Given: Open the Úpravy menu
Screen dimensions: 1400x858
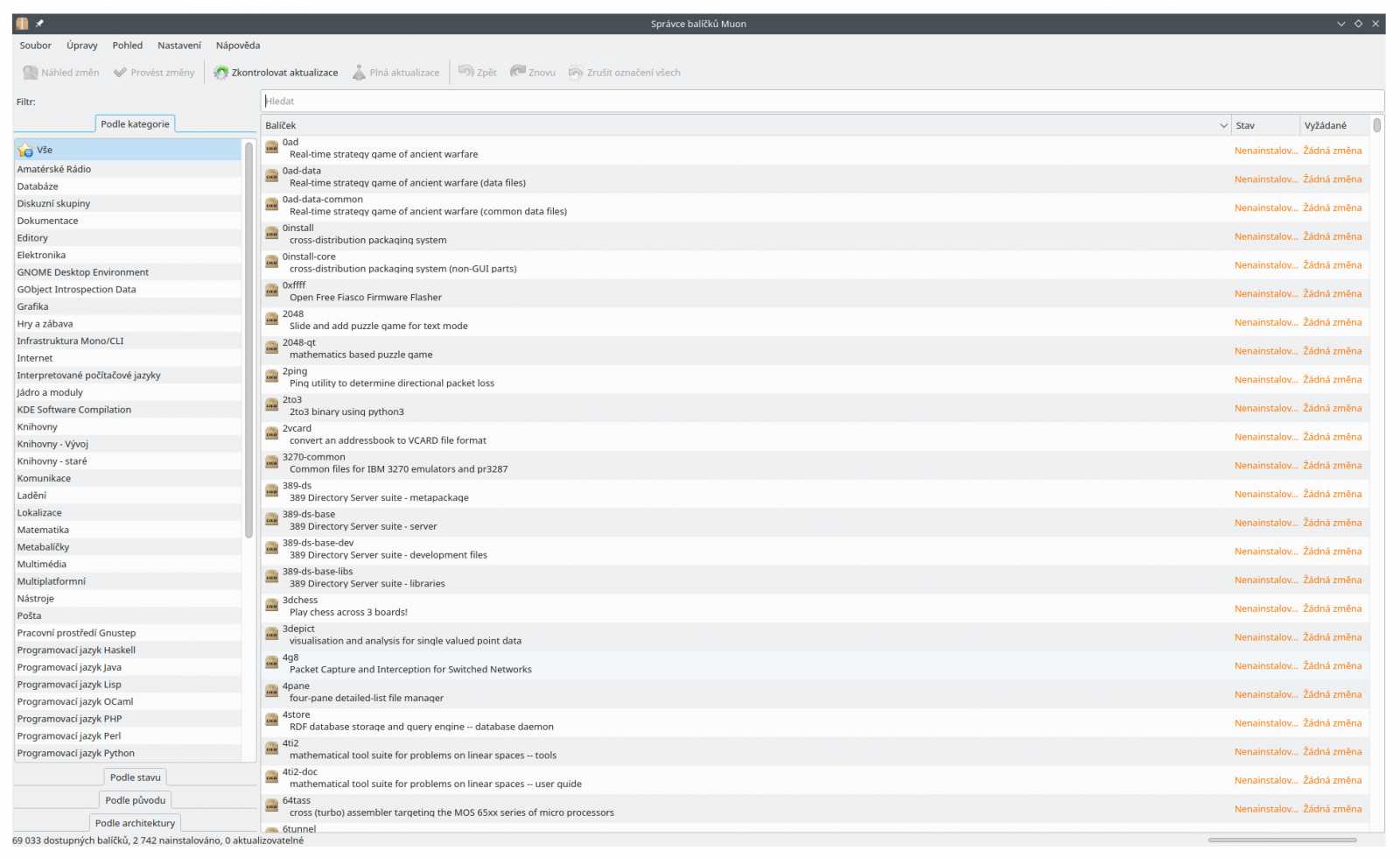Looking at the screenshot, I should click(82, 46).
